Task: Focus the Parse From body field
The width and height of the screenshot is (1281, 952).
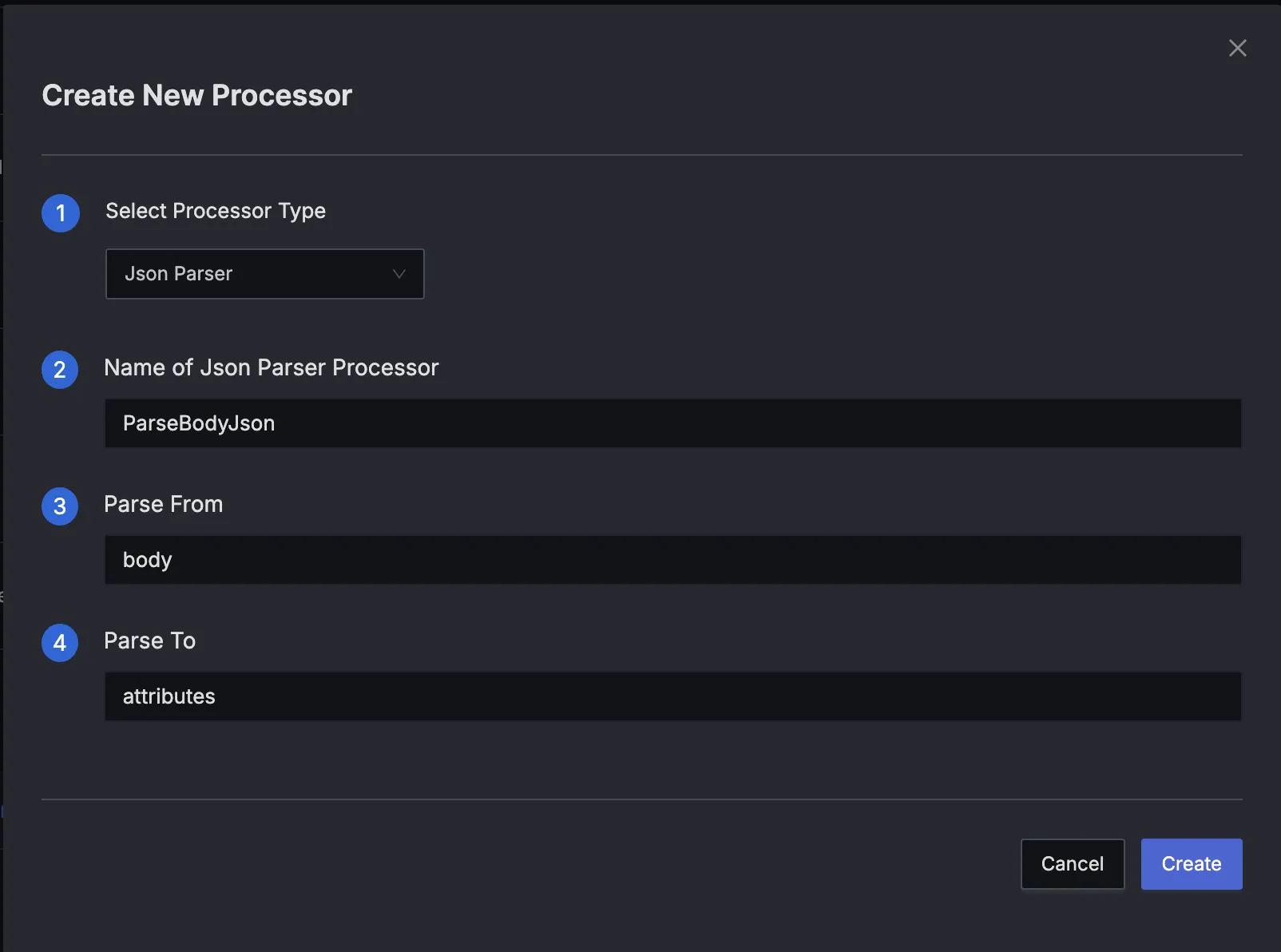Action: [x=672, y=560]
